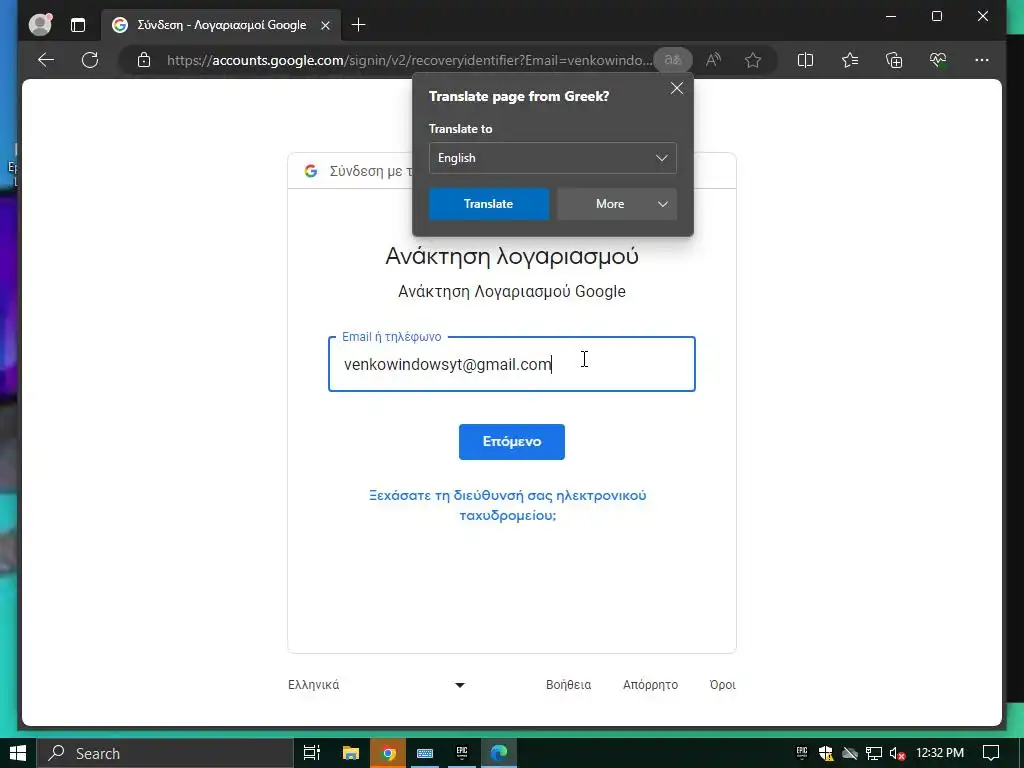Open File Explorer from taskbar
The image size is (1024, 768).
click(351, 753)
